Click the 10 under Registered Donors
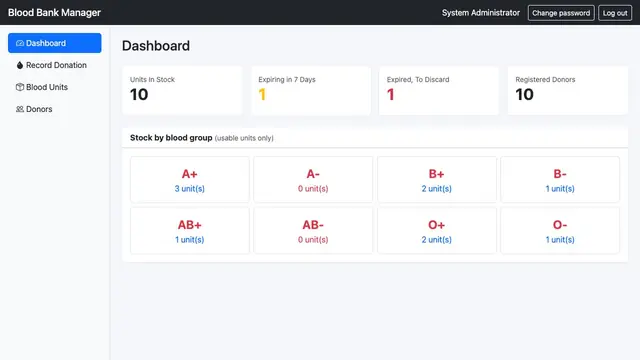The width and height of the screenshot is (640, 360). (x=524, y=95)
